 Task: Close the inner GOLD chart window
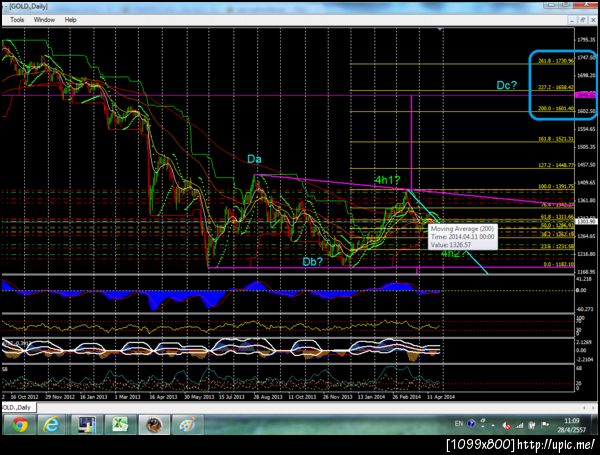(593, 20)
